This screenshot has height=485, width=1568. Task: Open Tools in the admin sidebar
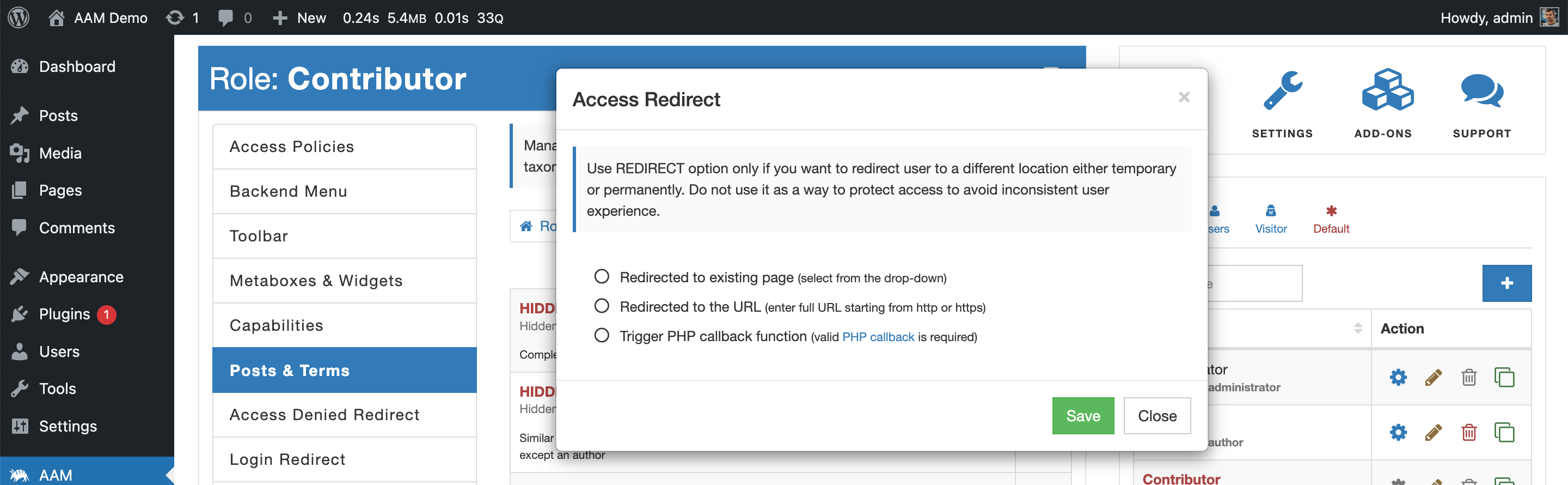87,389
